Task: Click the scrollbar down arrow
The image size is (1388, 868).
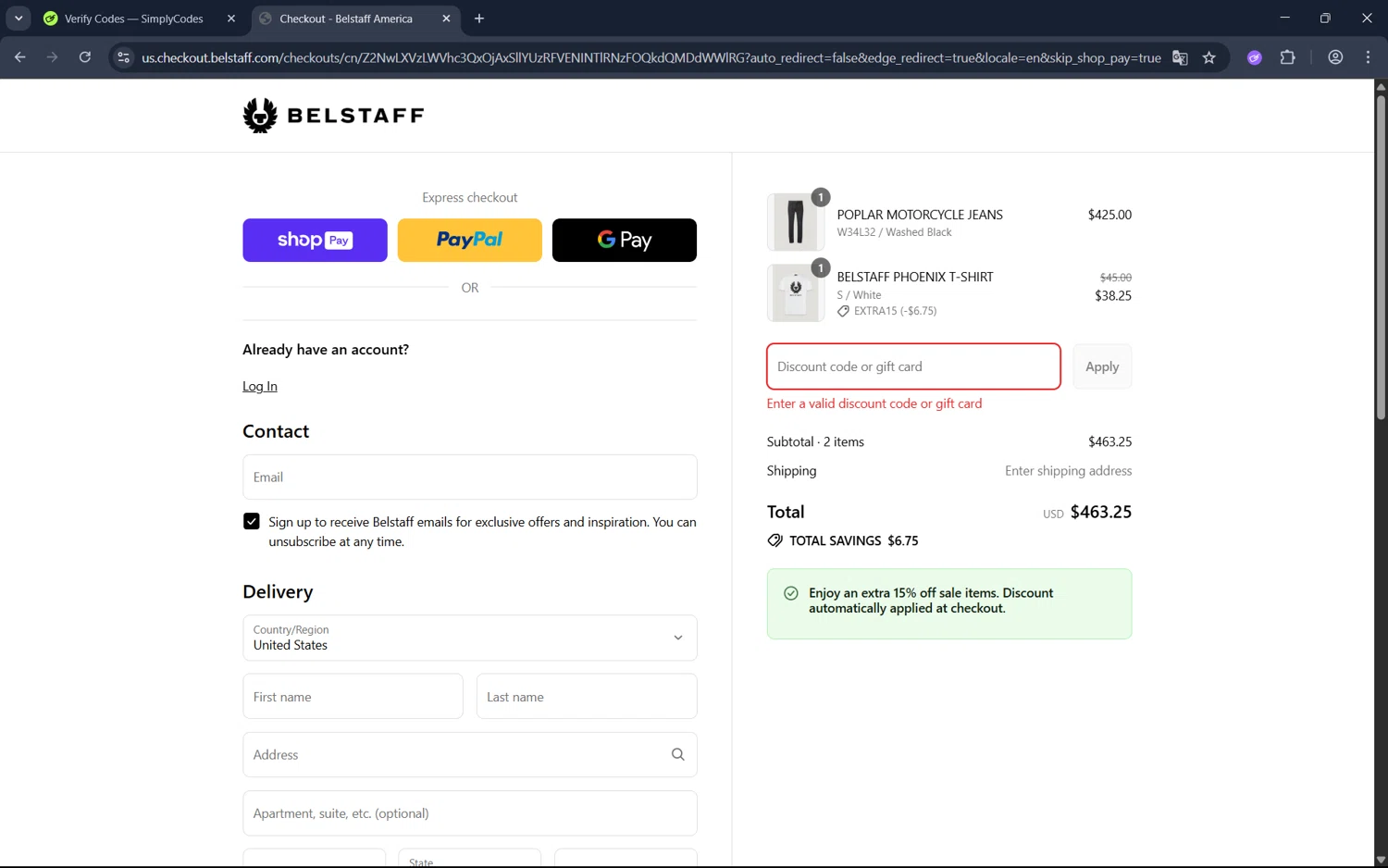Action: pyautogui.click(x=1381, y=860)
